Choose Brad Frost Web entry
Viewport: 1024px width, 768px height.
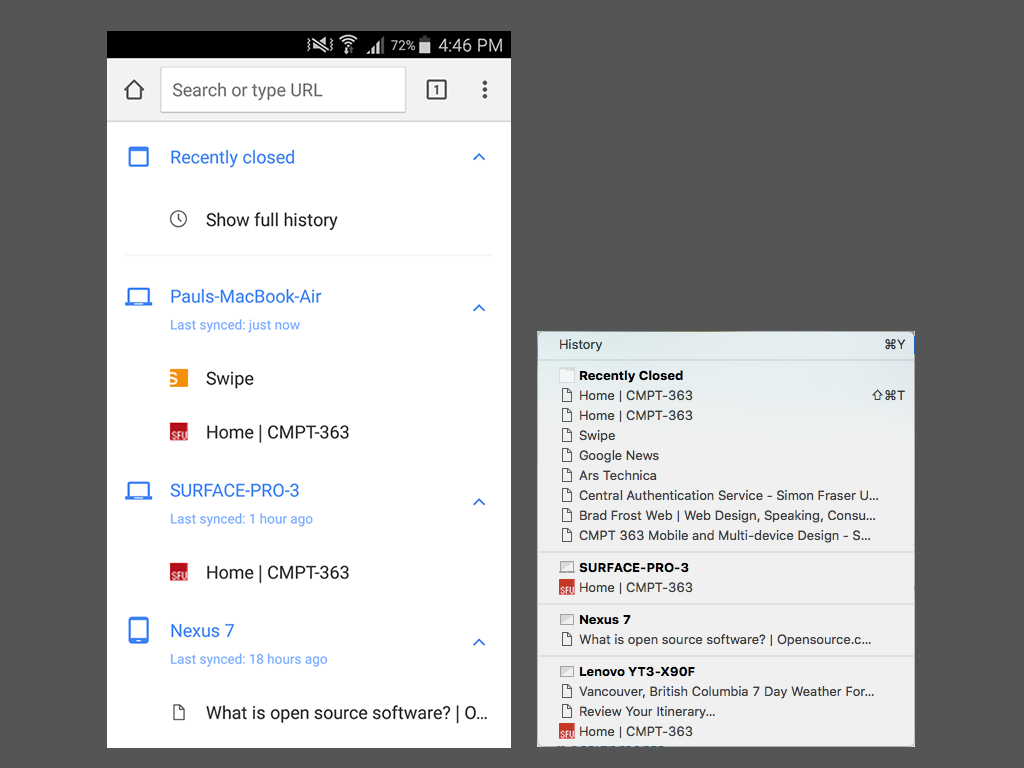point(726,516)
